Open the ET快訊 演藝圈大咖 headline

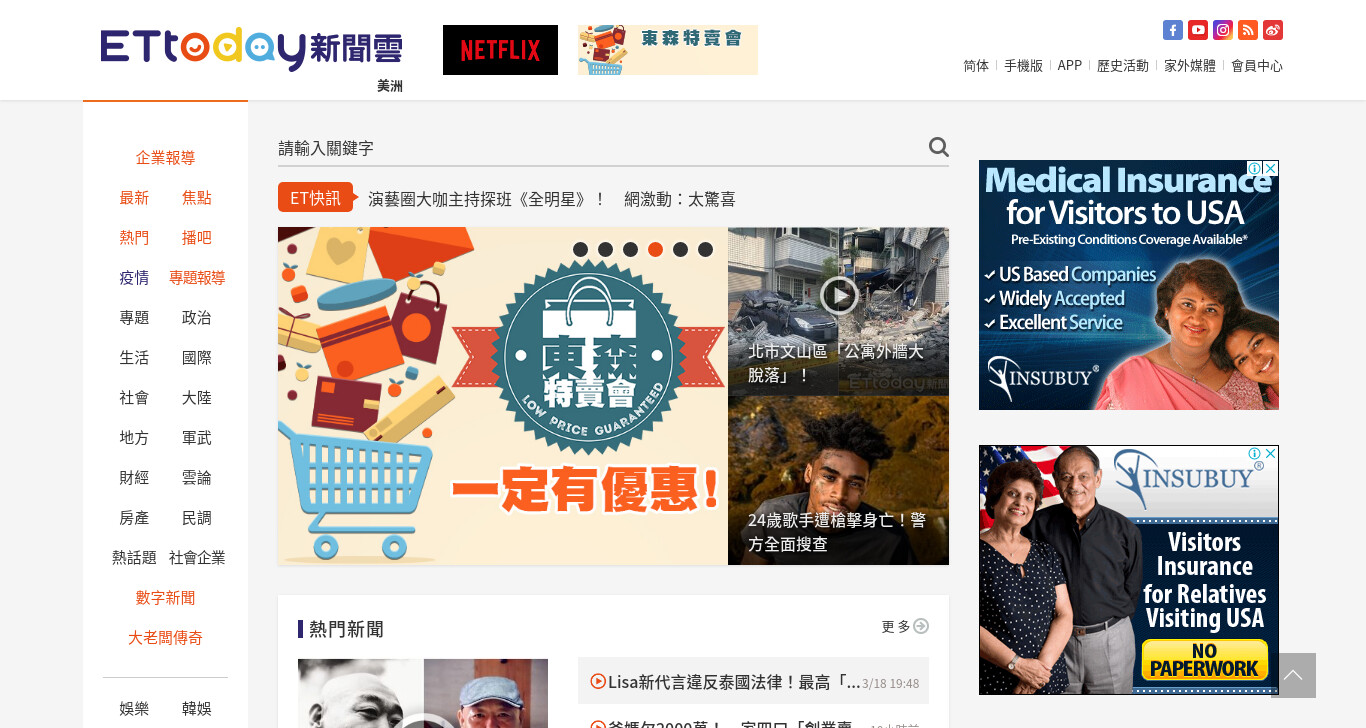click(552, 199)
